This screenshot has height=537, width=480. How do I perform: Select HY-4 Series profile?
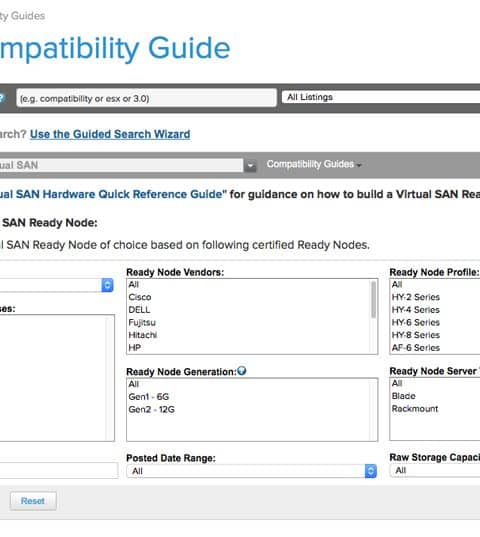pyautogui.click(x=435, y=310)
